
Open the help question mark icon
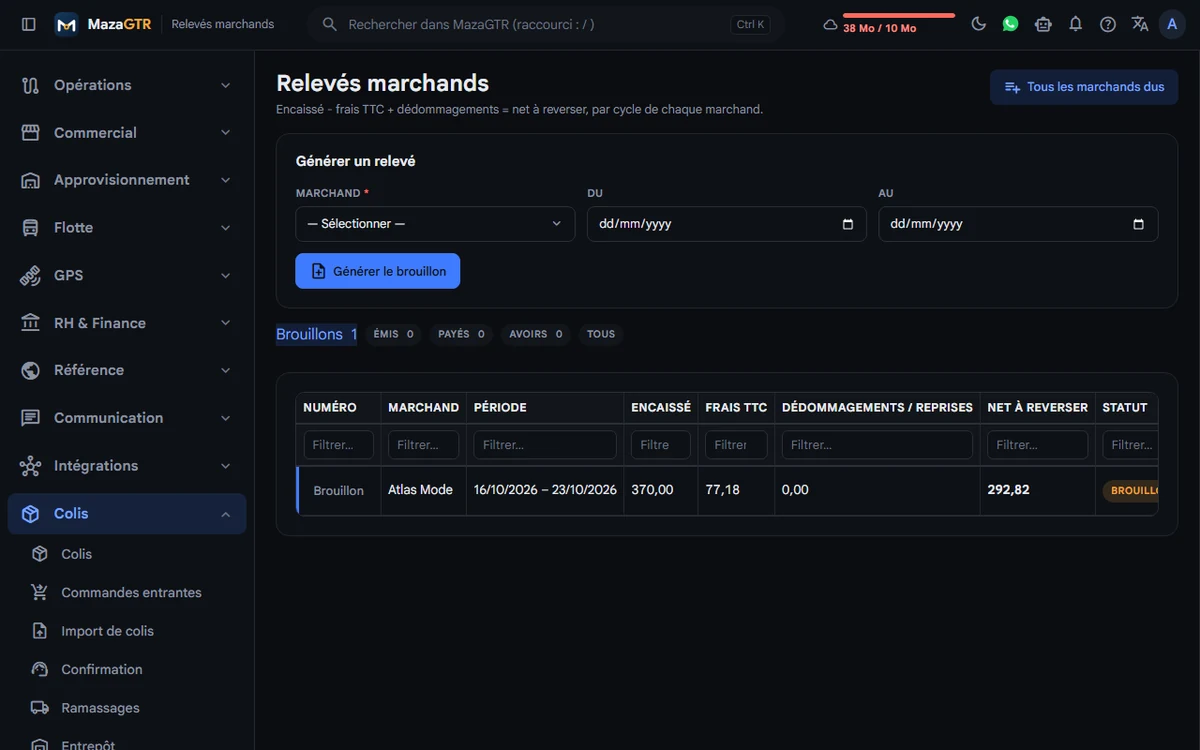click(x=1108, y=24)
